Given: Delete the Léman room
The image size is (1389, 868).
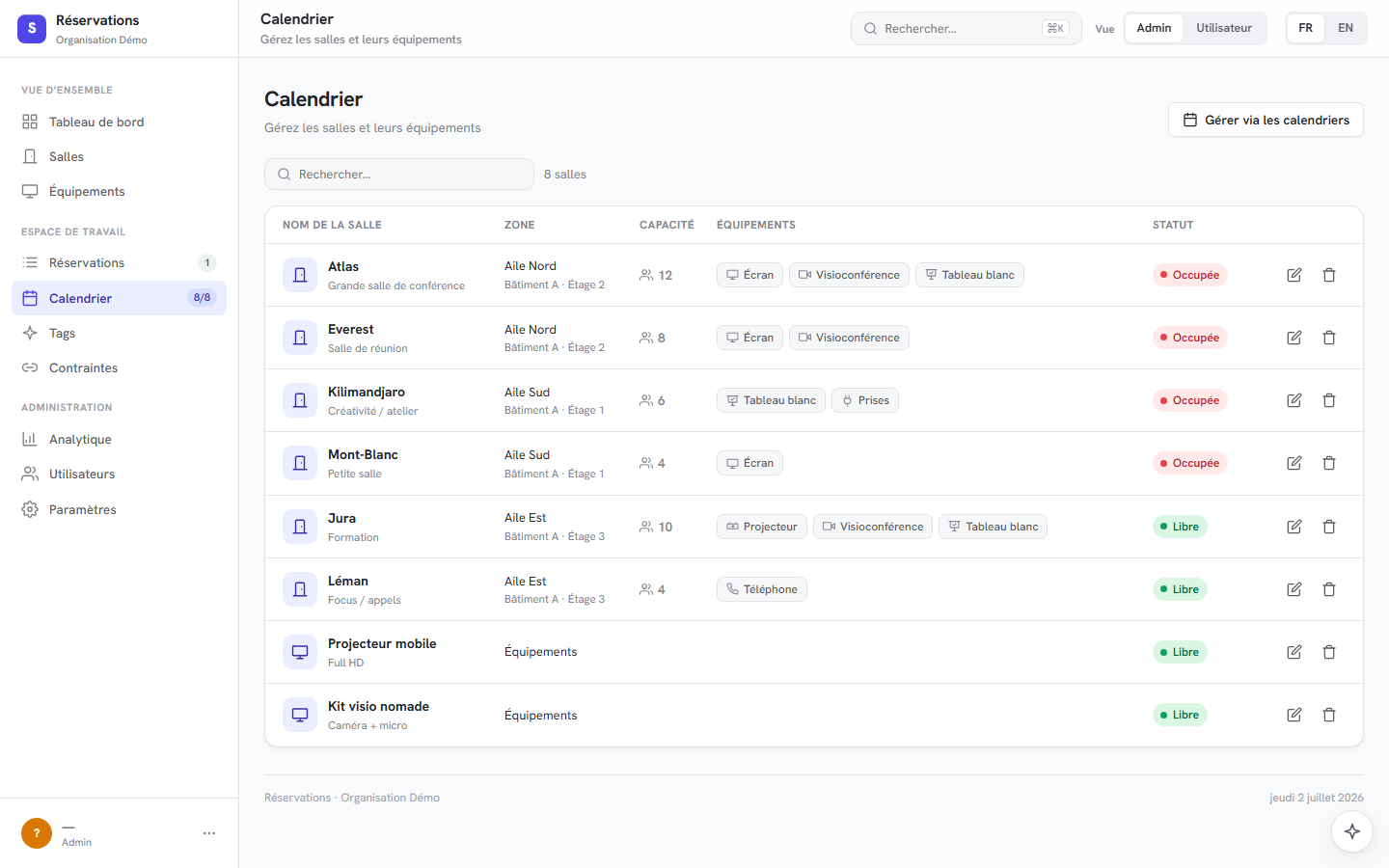Looking at the screenshot, I should [1329, 589].
